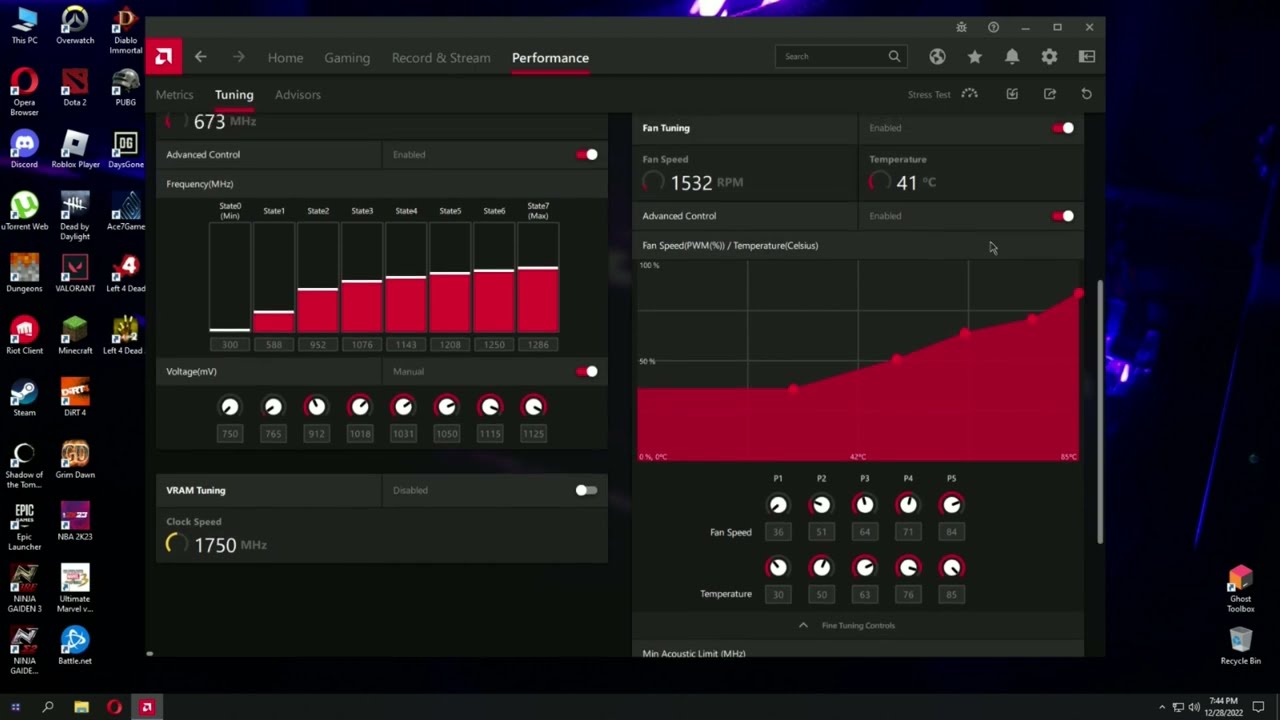The height and width of the screenshot is (720, 1280).
Task: Open Record & Stream tab
Action: 441,57
